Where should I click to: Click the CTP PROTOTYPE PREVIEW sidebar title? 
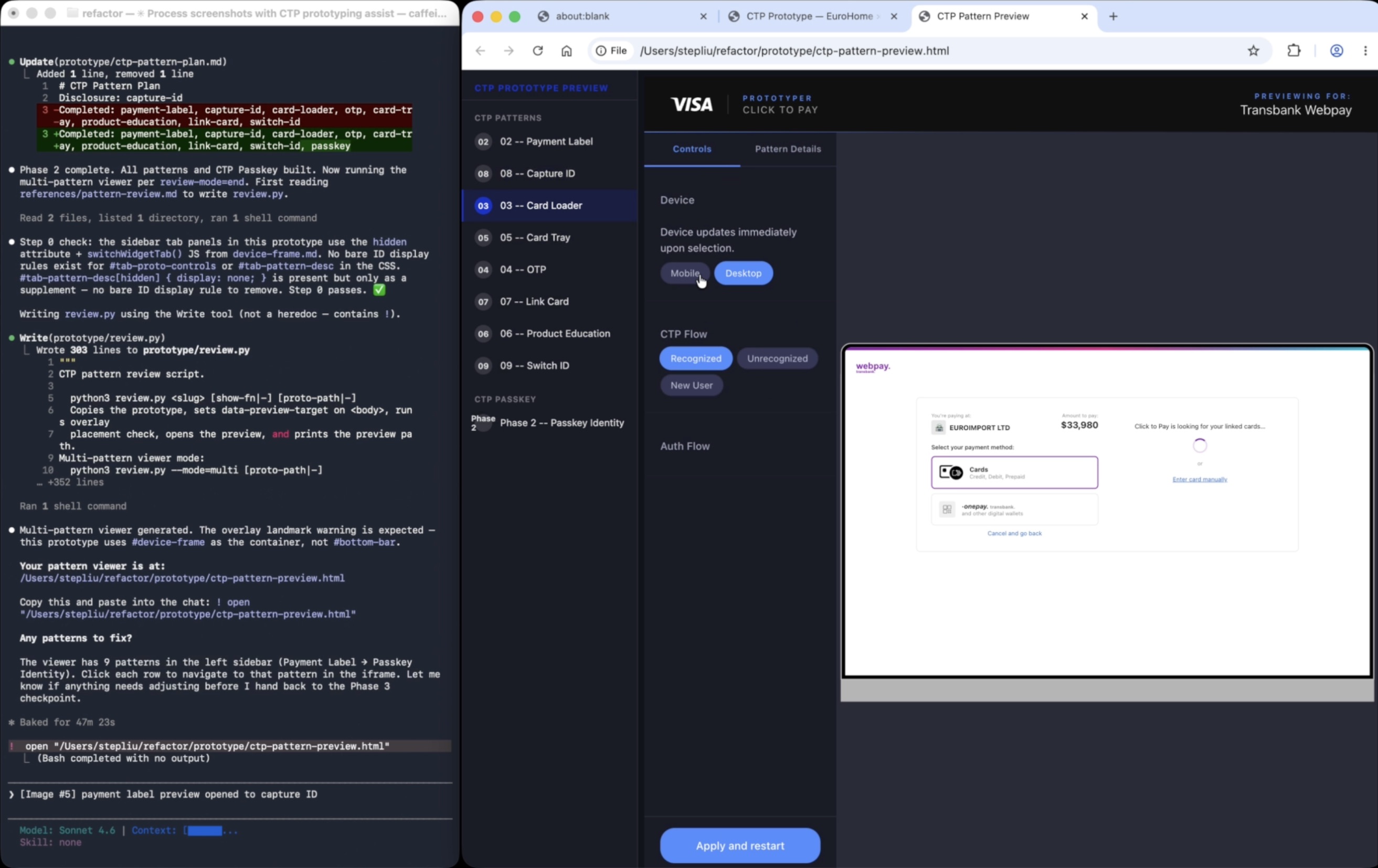click(541, 88)
